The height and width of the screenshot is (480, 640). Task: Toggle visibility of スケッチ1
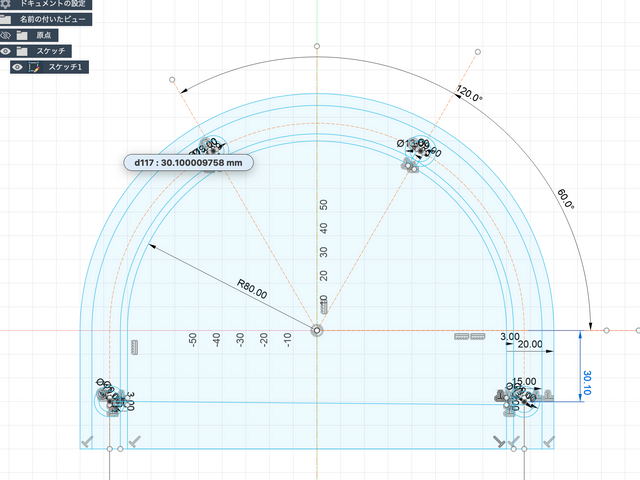pyautogui.click(x=17, y=67)
